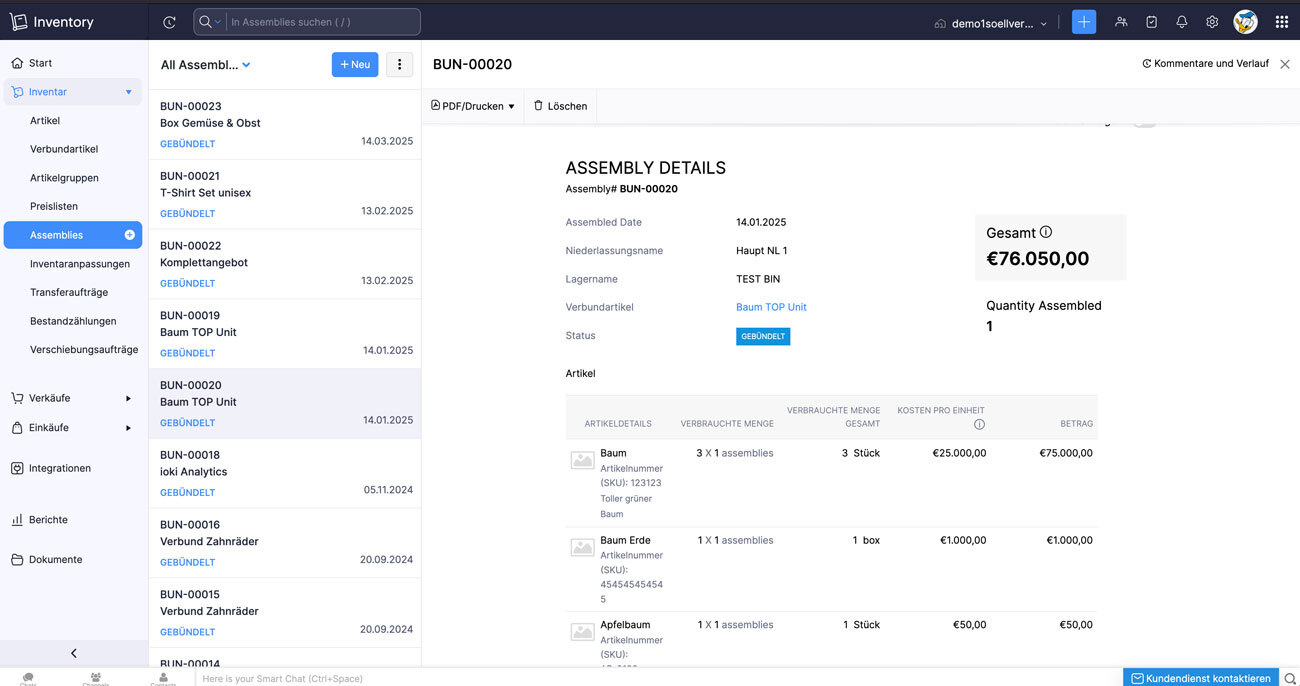Viewport: 1300px width, 686px height.
Task: Click the Apfelbaum item image placeholder
Action: [582, 632]
